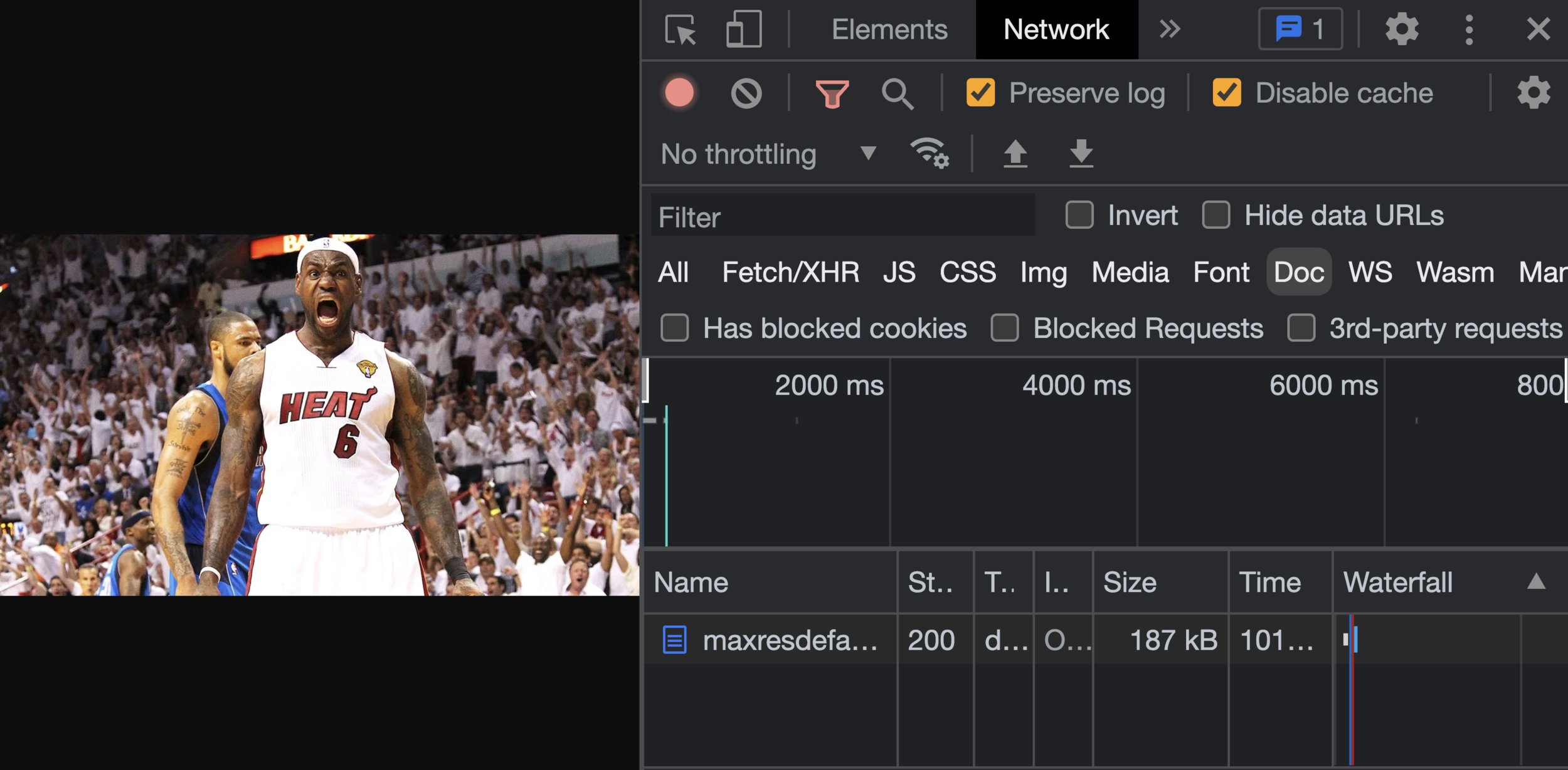
Task: Toggle the device toolbar icon
Action: click(x=743, y=29)
